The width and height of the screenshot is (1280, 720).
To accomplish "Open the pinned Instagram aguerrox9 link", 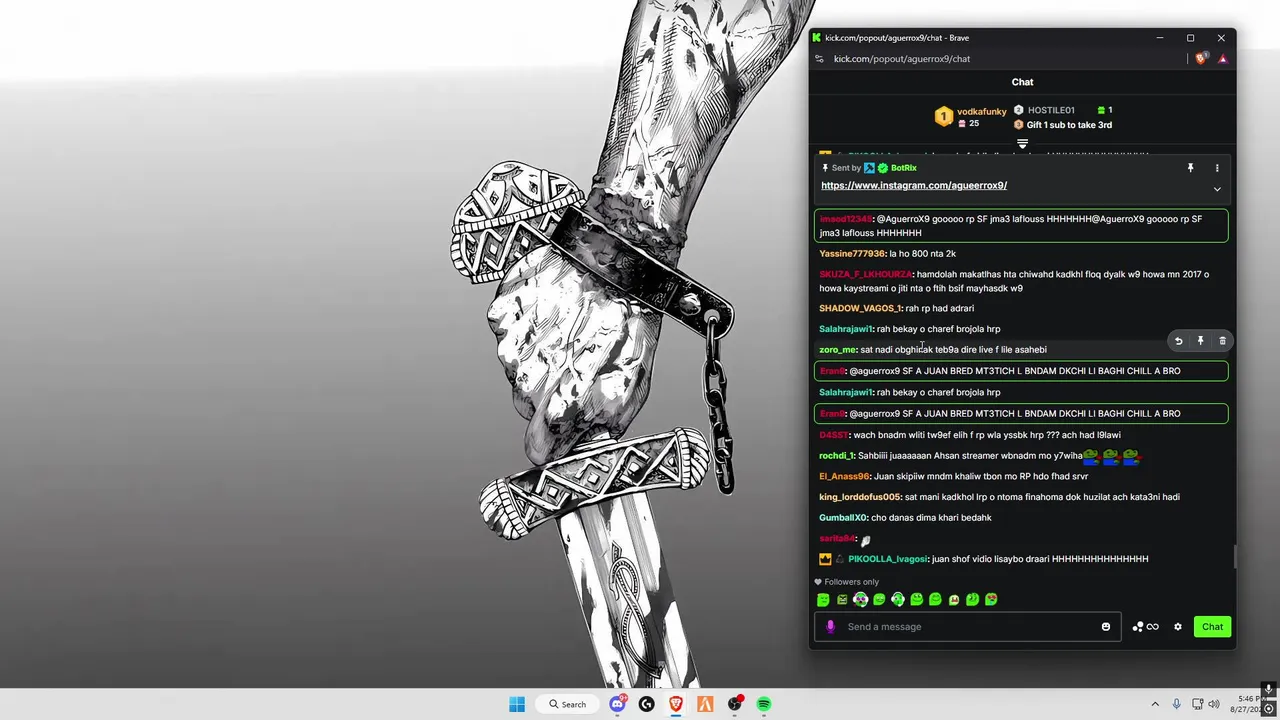I will (x=914, y=185).
